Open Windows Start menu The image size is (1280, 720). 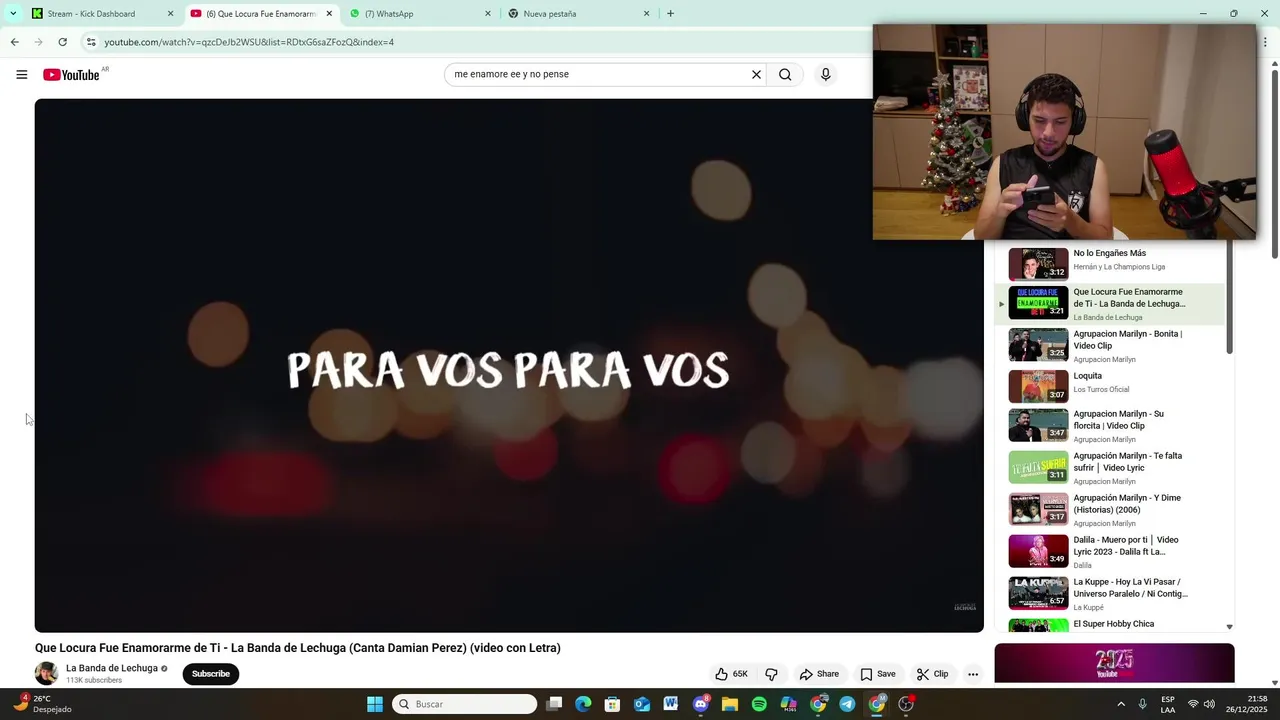coord(375,704)
